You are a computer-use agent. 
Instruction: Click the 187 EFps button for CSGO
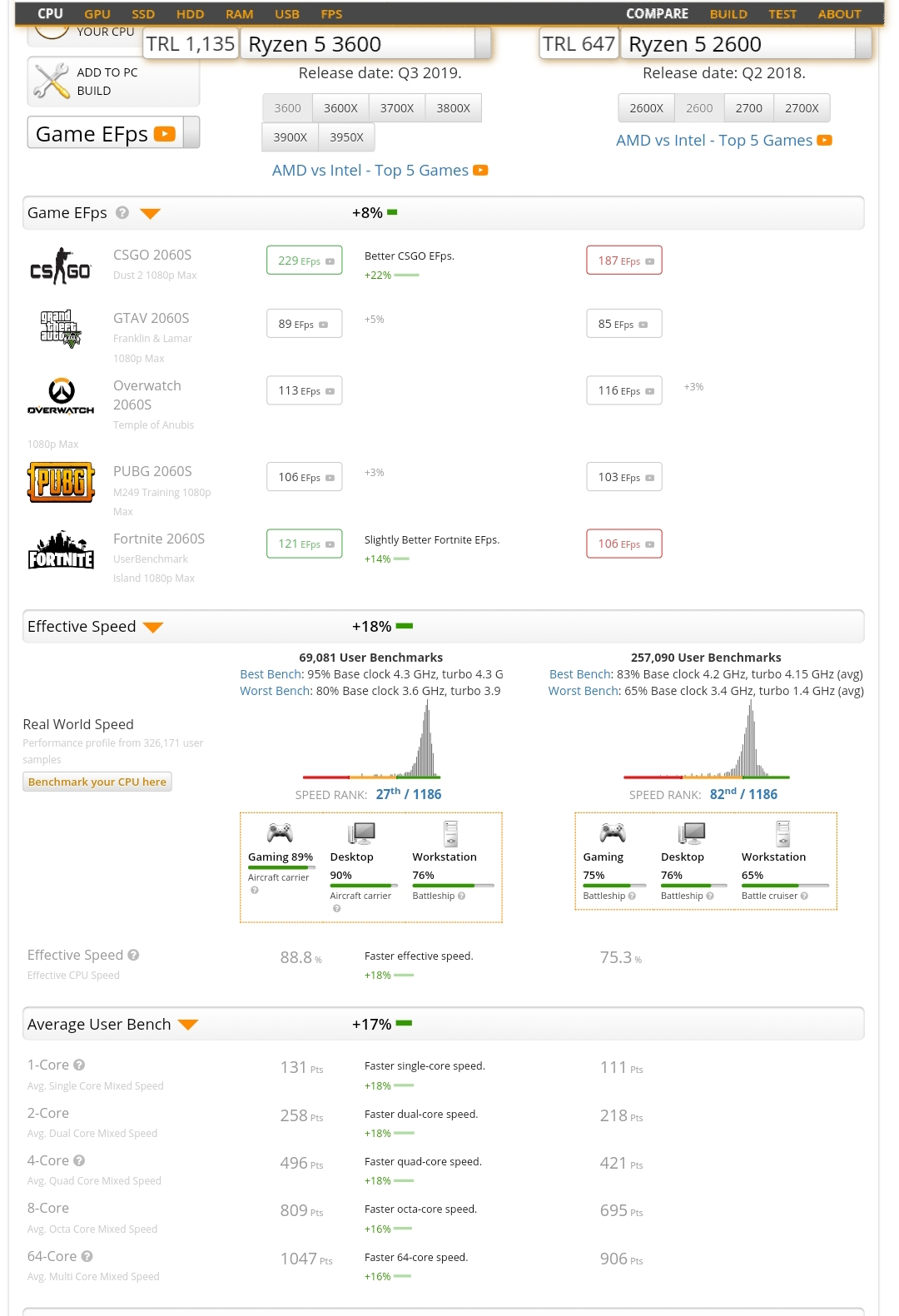(x=624, y=261)
